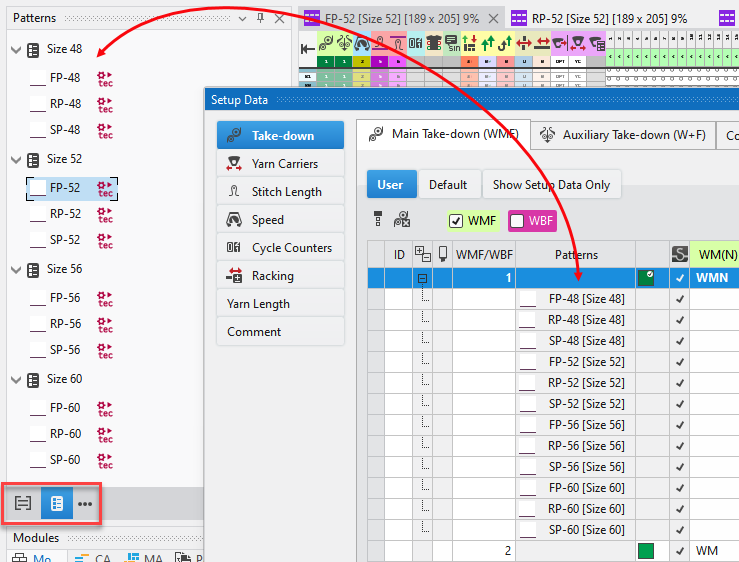Open the three-dots more options button
The image size is (739, 562).
tap(85, 504)
